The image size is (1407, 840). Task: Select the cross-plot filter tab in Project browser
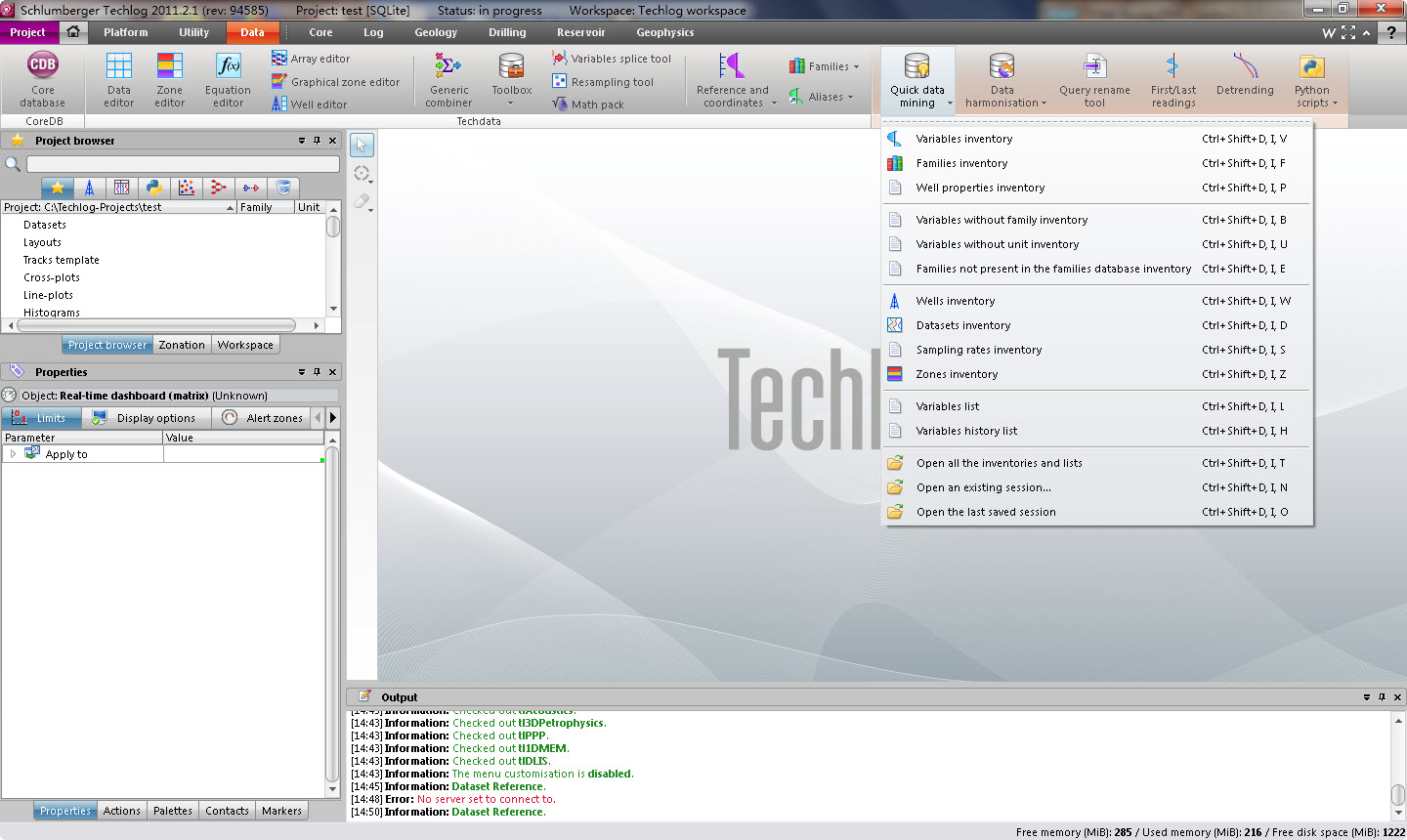point(186,188)
